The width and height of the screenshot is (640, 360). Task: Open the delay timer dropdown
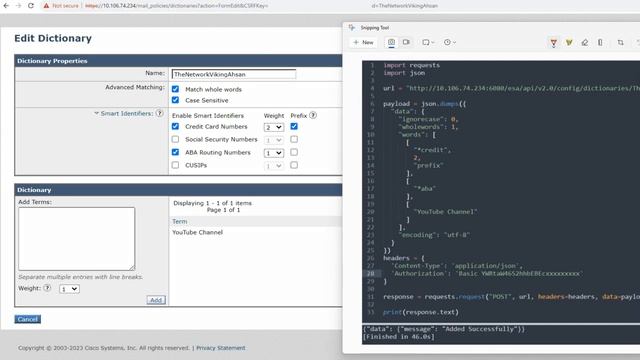point(449,42)
